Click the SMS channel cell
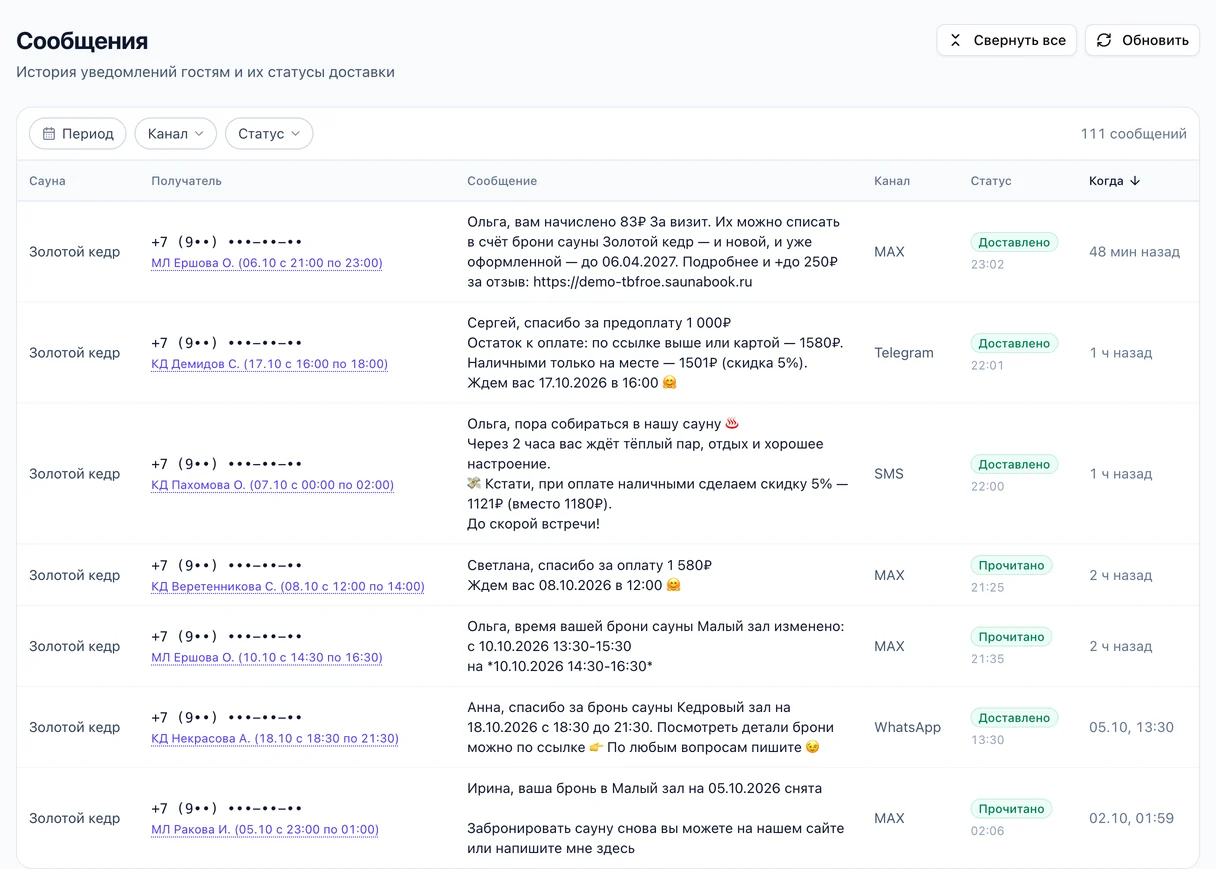The height and width of the screenshot is (869, 1216). [889, 474]
